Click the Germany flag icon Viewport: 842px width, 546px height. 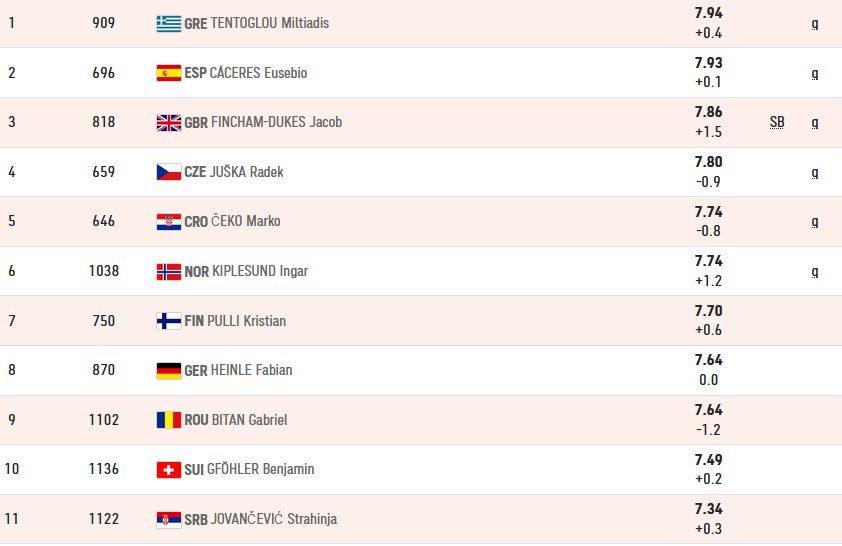pos(169,370)
